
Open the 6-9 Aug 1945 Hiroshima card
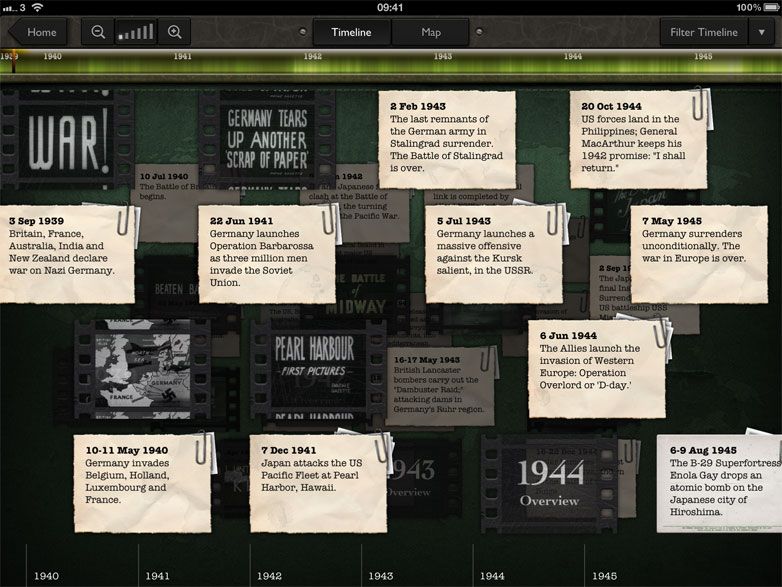(x=720, y=484)
